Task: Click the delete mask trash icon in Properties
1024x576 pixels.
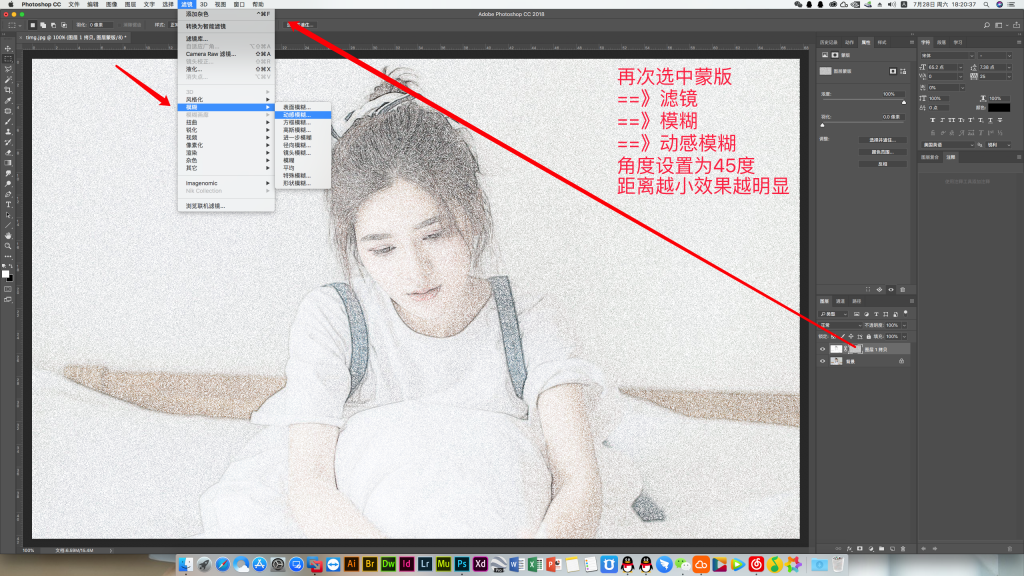Action: tap(903, 289)
